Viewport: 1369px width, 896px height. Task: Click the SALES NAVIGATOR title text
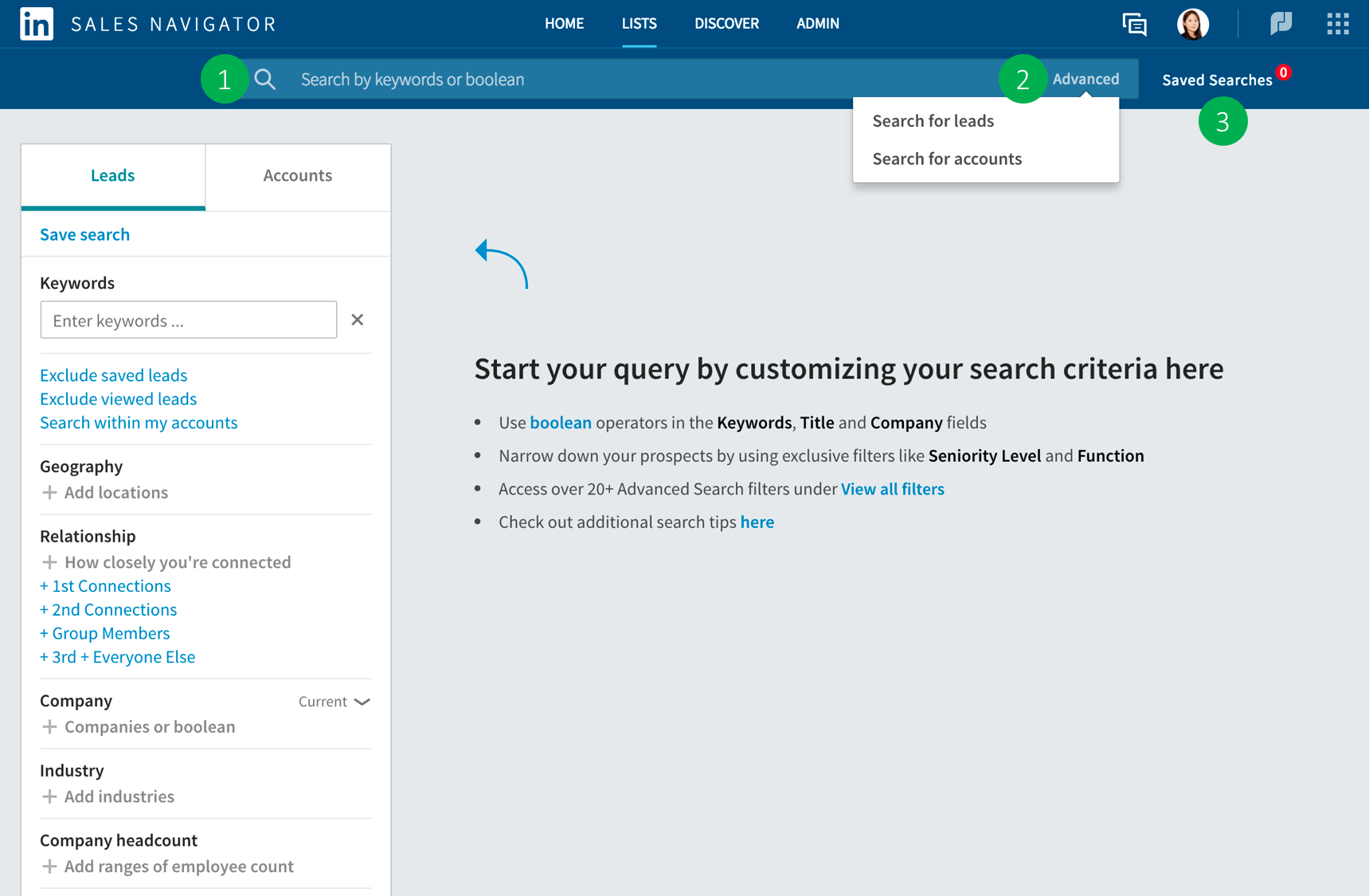173,24
